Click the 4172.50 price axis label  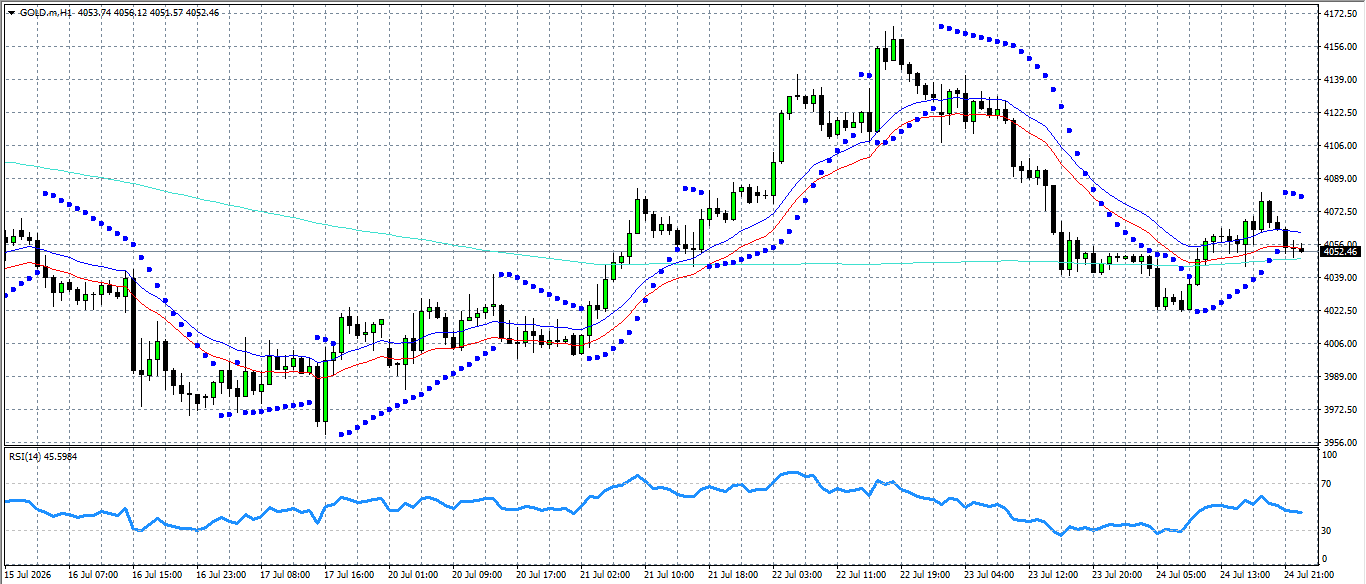(x=1338, y=15)
